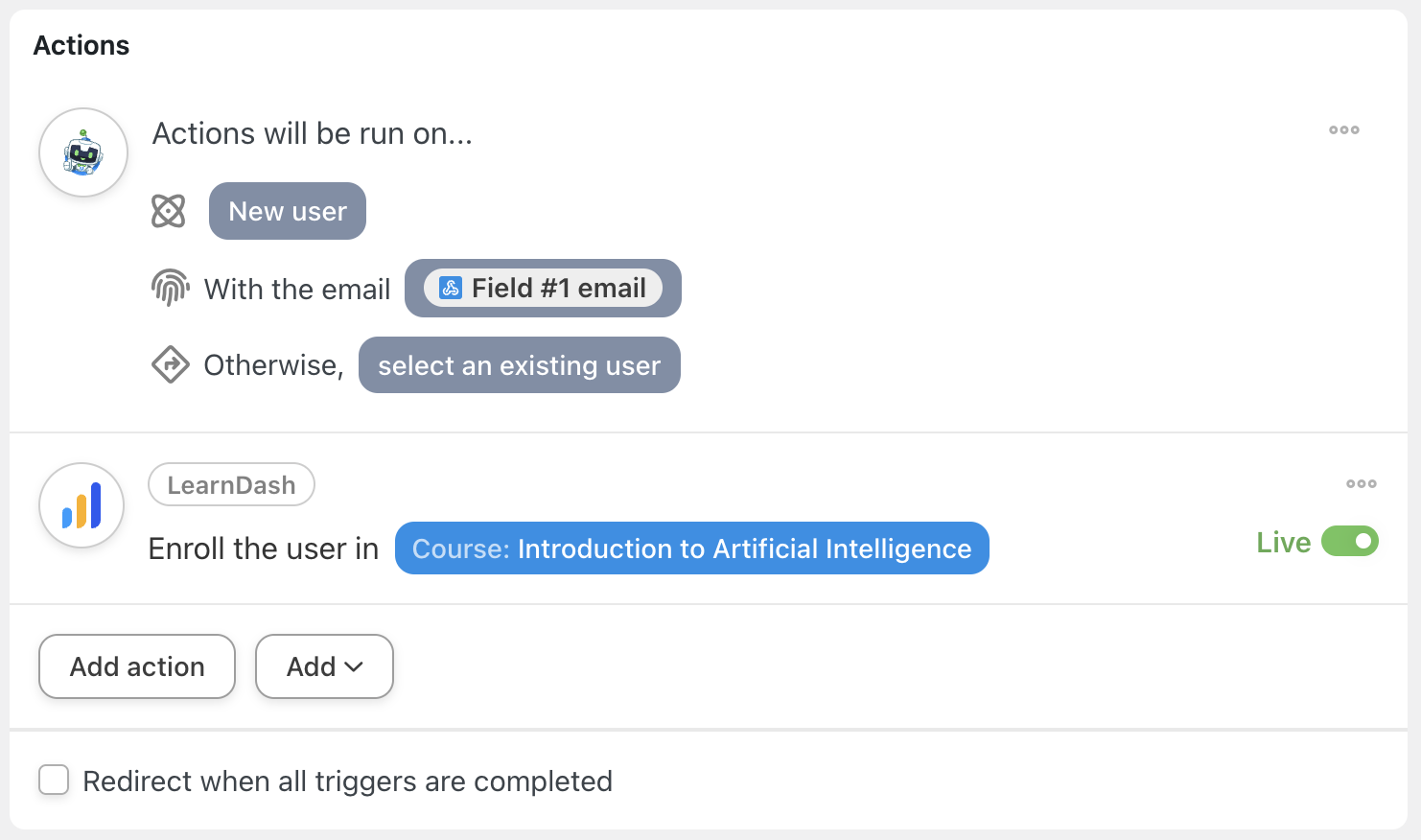Click webhook icon in Field #1 token
1421x840 pixels.
coord(450,288)
